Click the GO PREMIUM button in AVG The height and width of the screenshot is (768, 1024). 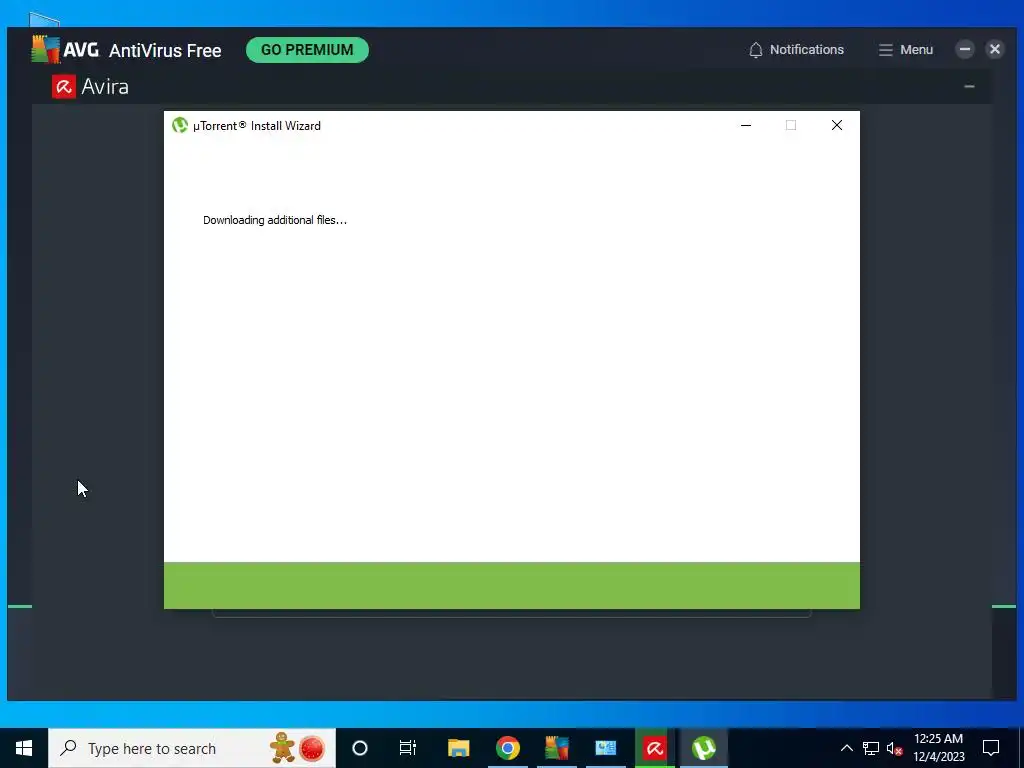(307, 50)
